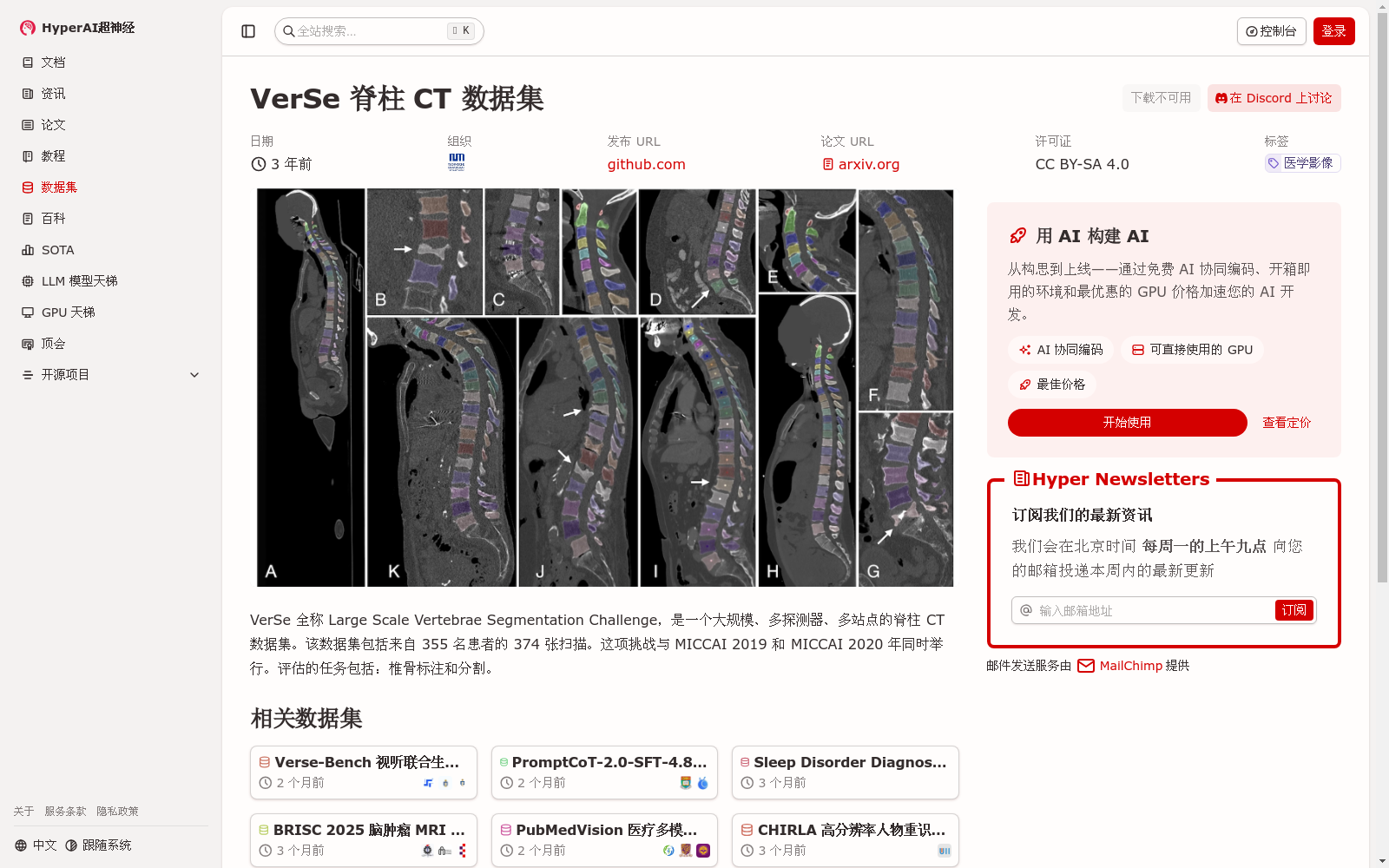Click the 订阅 subscribe button
Image resolution: width=1389 pixels, height=868 pixels.
pos(1294,610)
